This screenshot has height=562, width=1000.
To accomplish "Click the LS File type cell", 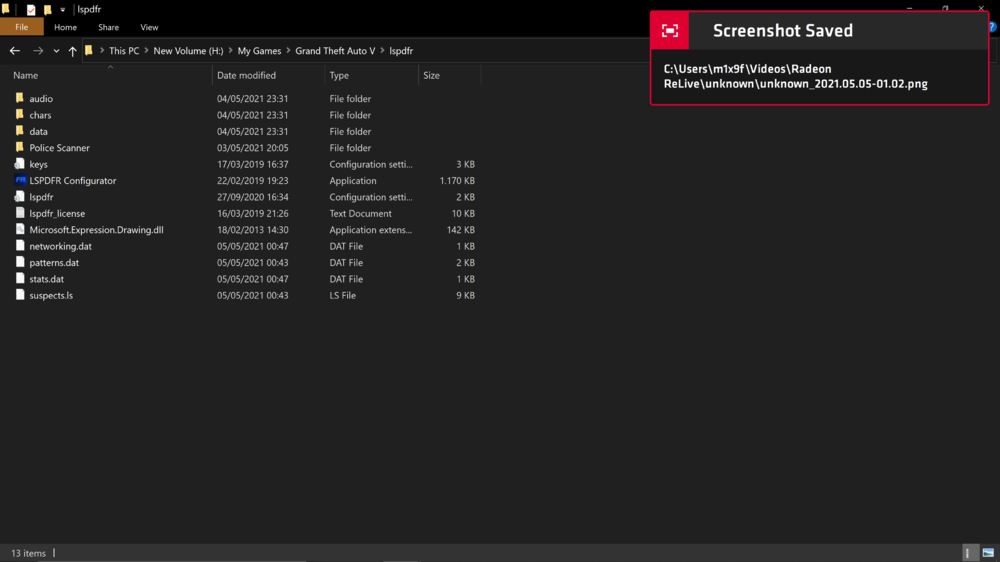I will click(342, 295).
